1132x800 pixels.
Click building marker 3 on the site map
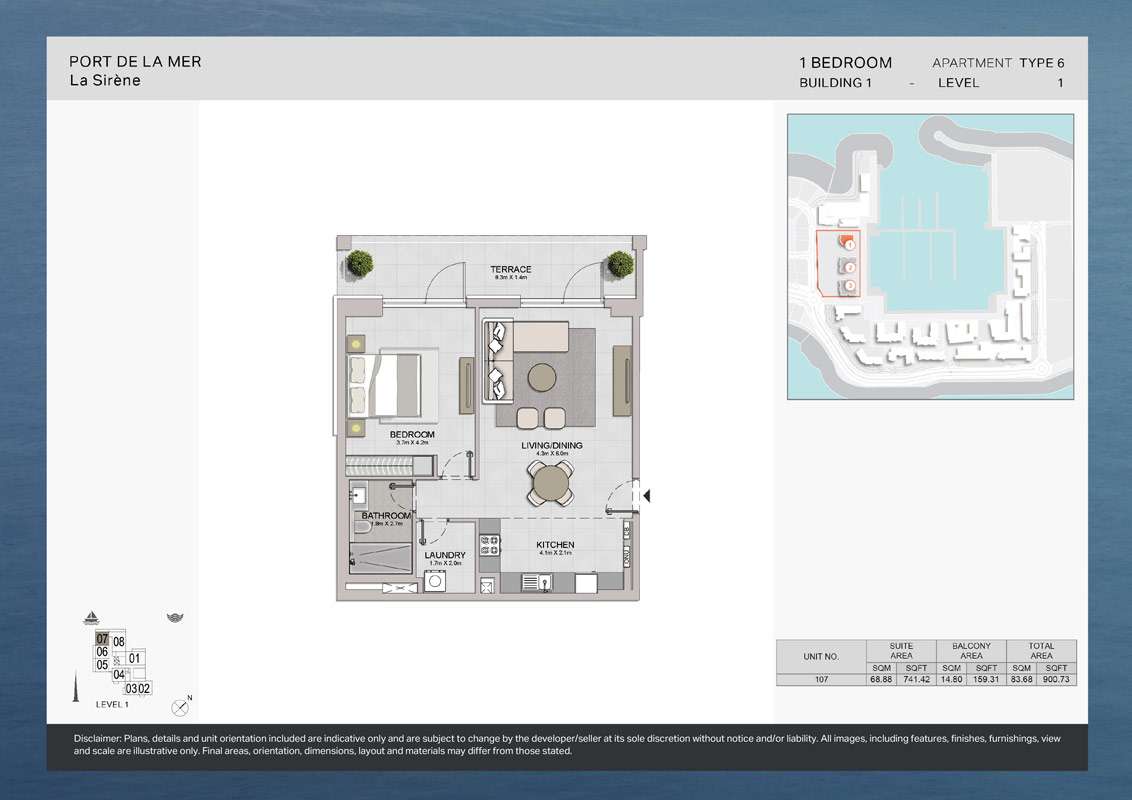click(849, 286)
